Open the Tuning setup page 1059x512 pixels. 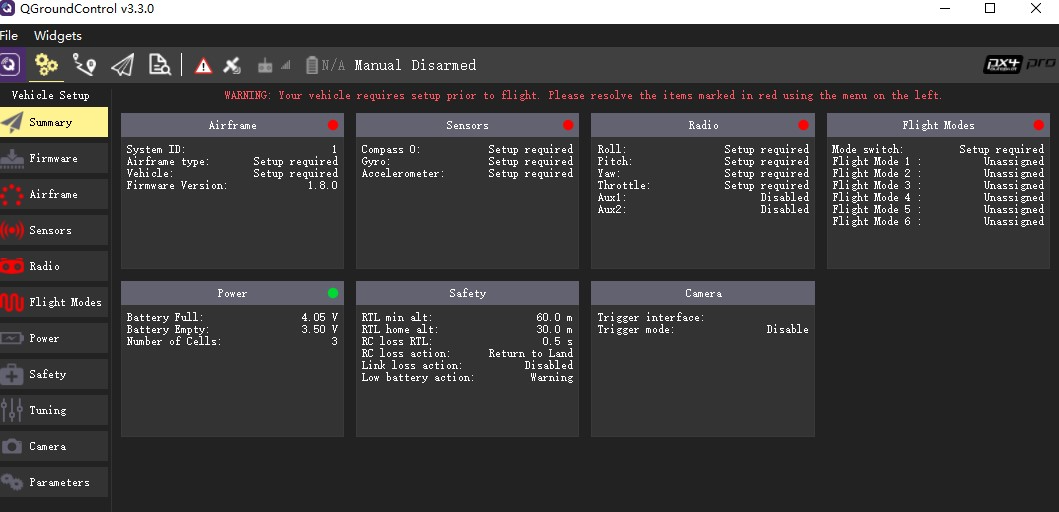(54, 410)
